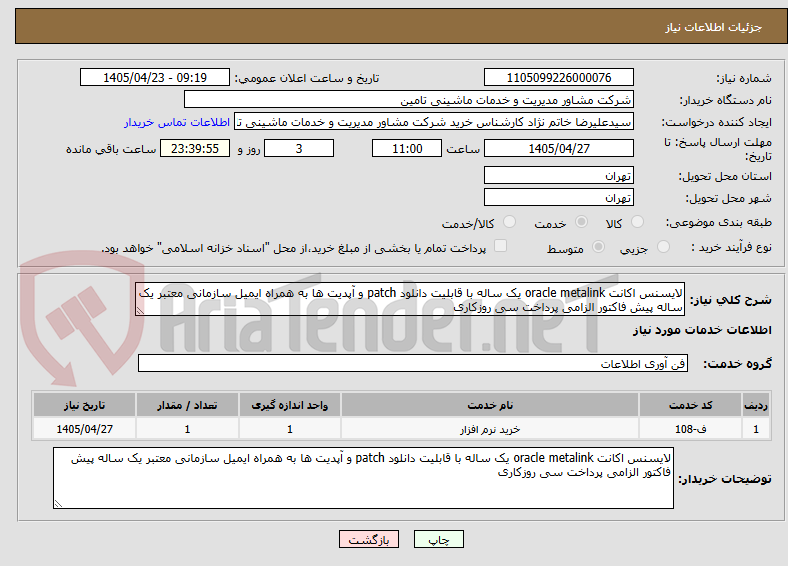Select the کالا/خدمت radio button
Screen dimensions: 788x566
509,222
